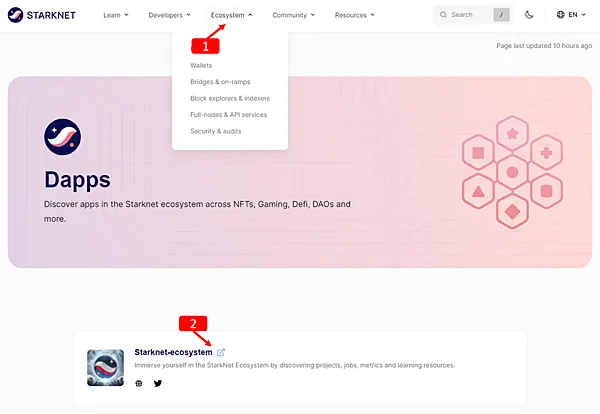This screenshot has height=414, width=600.
Task: Click the Starknet-ecosystem card description text
Action: tap(295, 365)
